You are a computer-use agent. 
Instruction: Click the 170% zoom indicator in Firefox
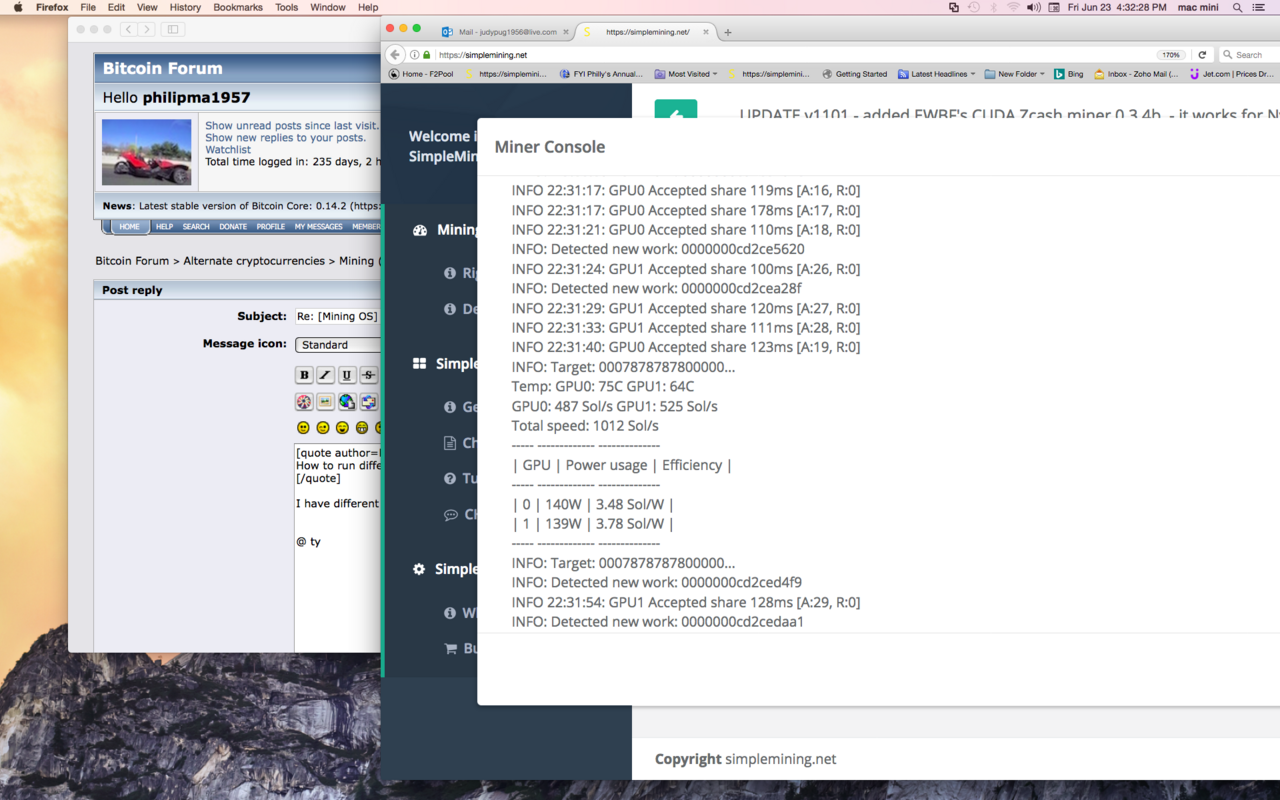(x=1171, y=55)
